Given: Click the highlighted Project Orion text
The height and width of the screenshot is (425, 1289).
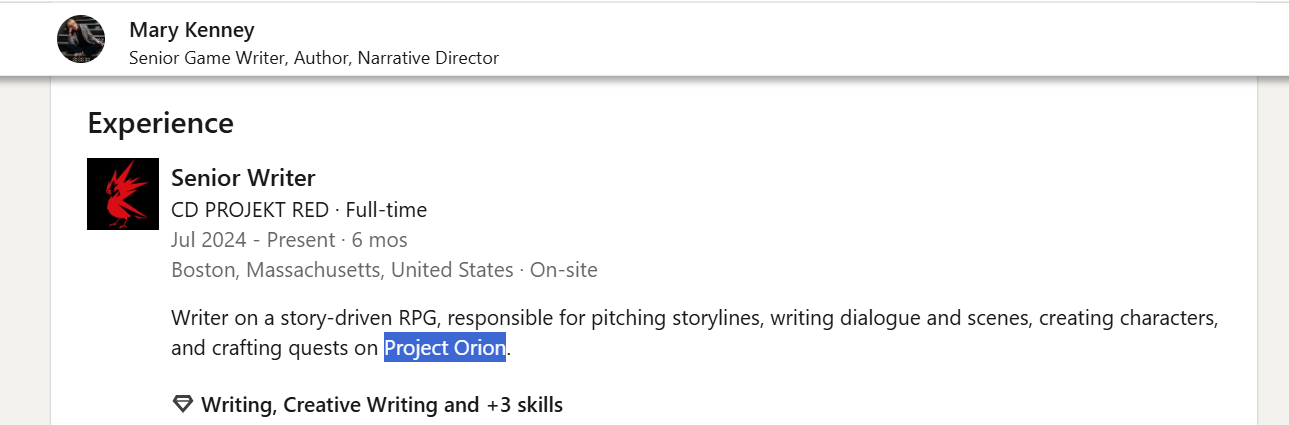Looking at the screenshot, I should coord(445,349).
